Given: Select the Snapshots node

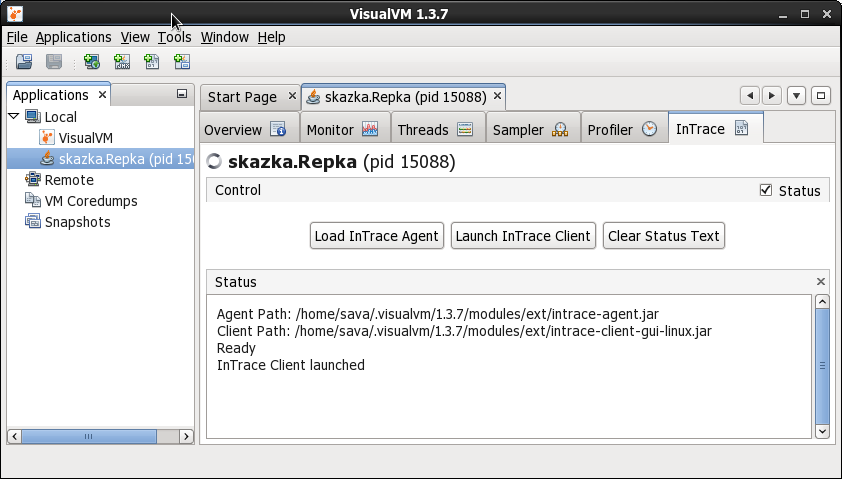Looking at the screenshot, I should tap(77, 222).
